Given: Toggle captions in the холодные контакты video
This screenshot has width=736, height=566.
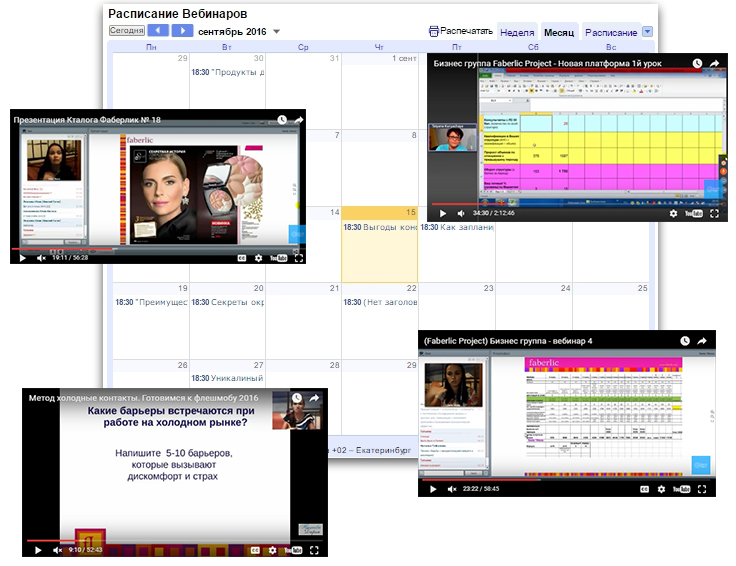Looking at the screenshot, I should [255, 550].
